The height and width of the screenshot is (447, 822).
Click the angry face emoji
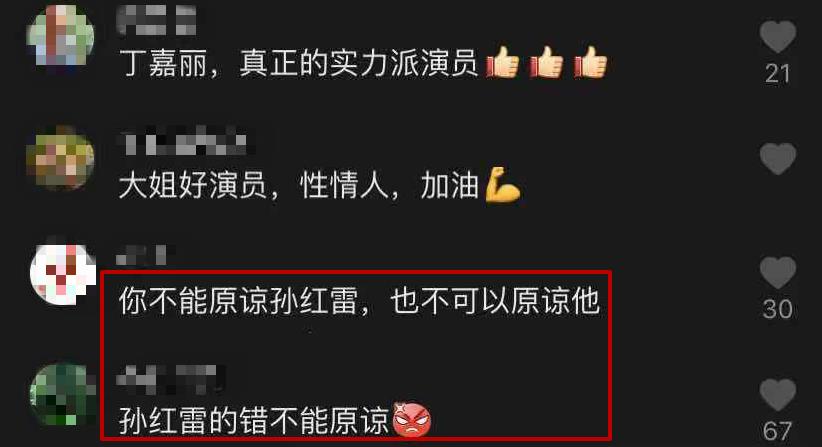click(412, 420)
